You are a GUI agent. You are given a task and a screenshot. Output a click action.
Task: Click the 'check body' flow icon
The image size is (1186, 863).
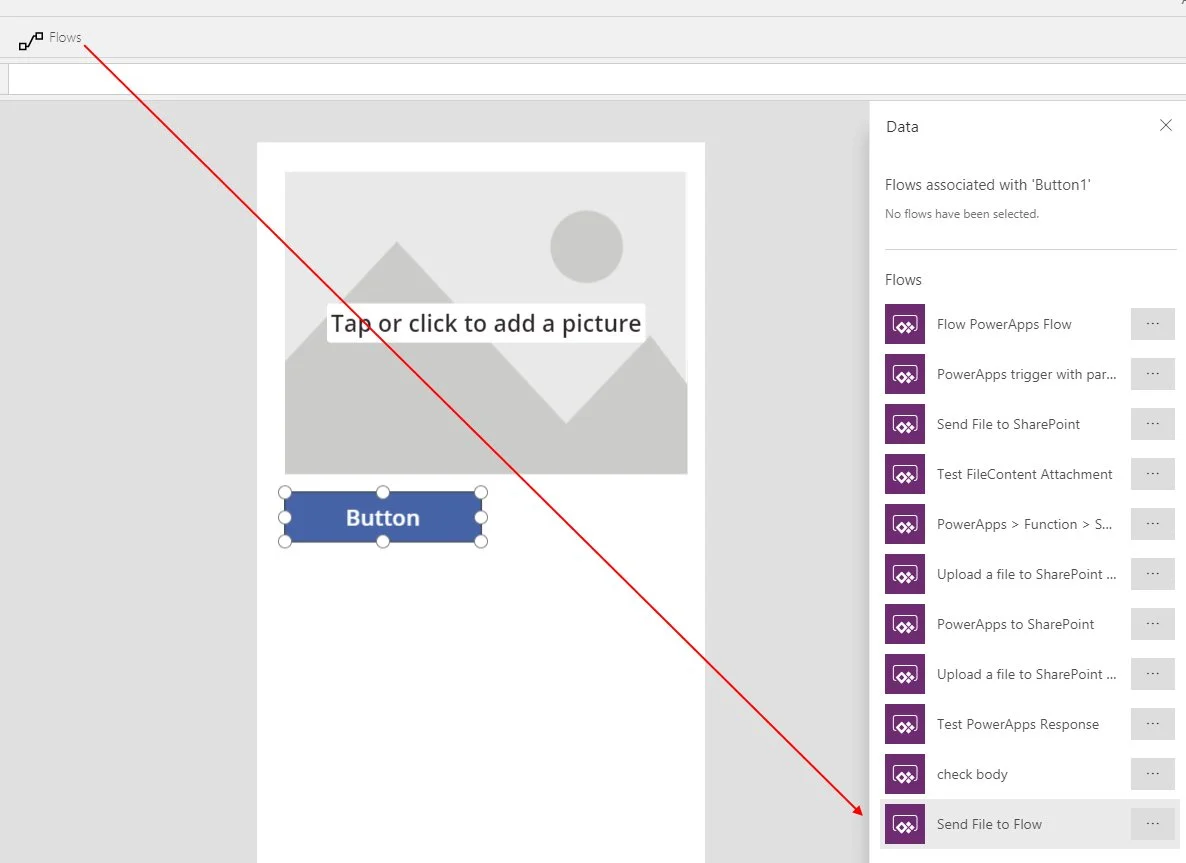pyautogui.click(x=904, y=774)
